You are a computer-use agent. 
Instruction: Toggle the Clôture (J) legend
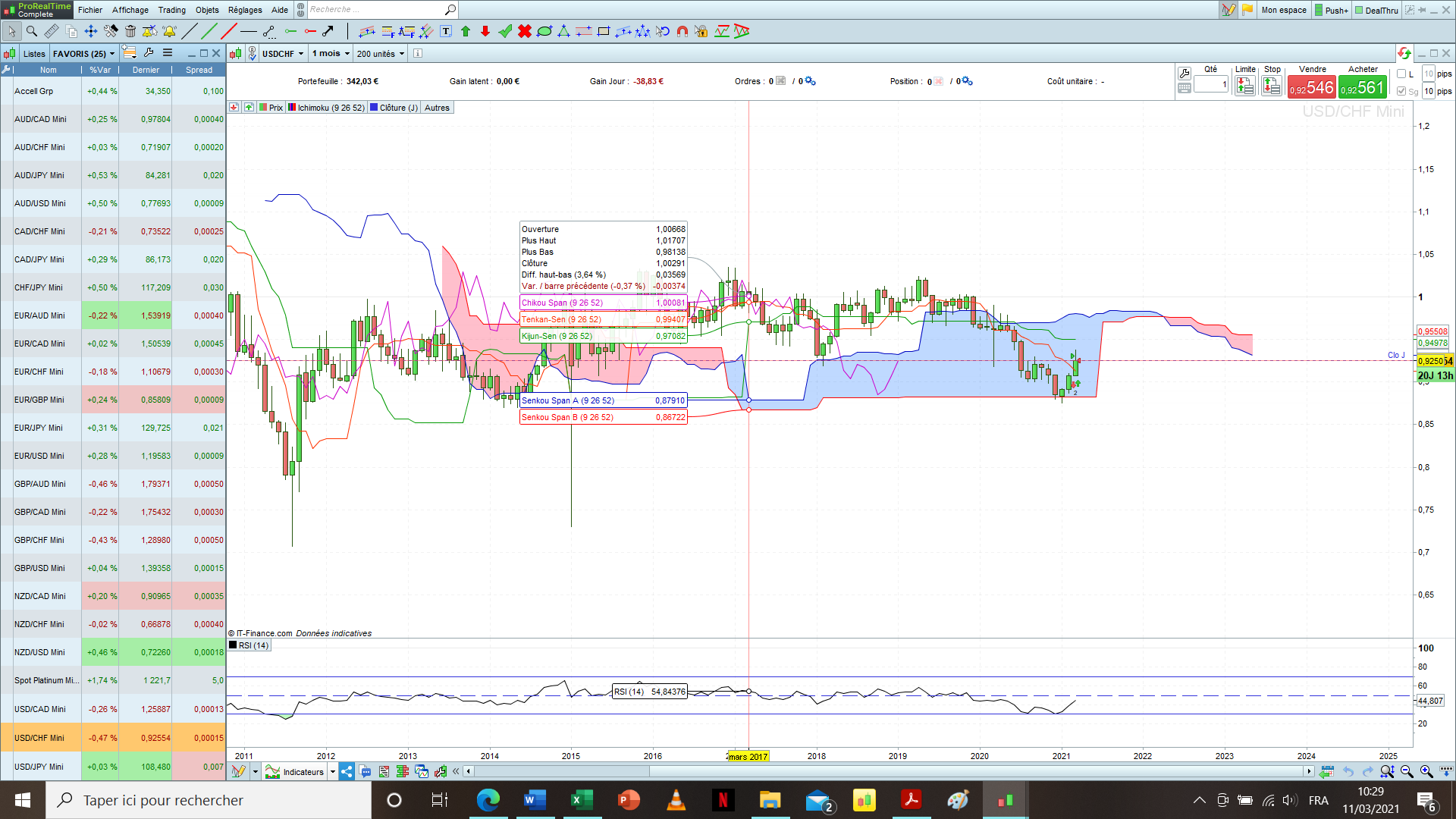pos(394,108)
